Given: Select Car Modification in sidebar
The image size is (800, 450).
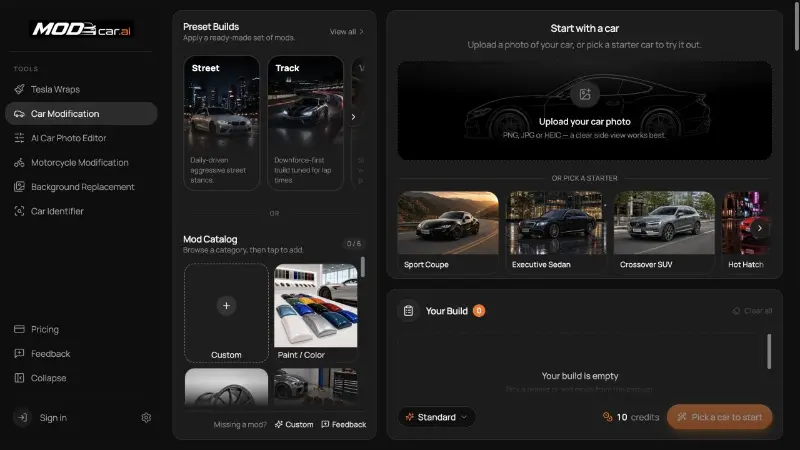Looking at the screenshot, I should coord(81,114).
